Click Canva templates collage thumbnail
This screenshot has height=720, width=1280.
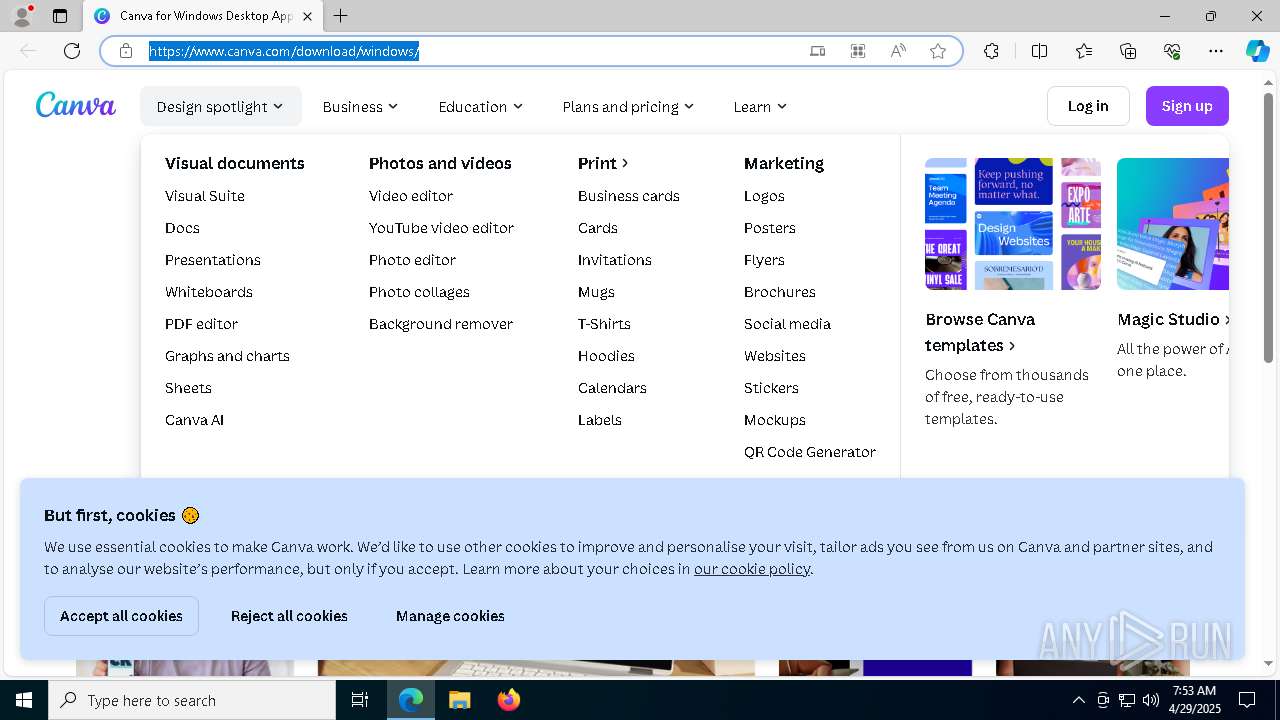coord(1013,224)
